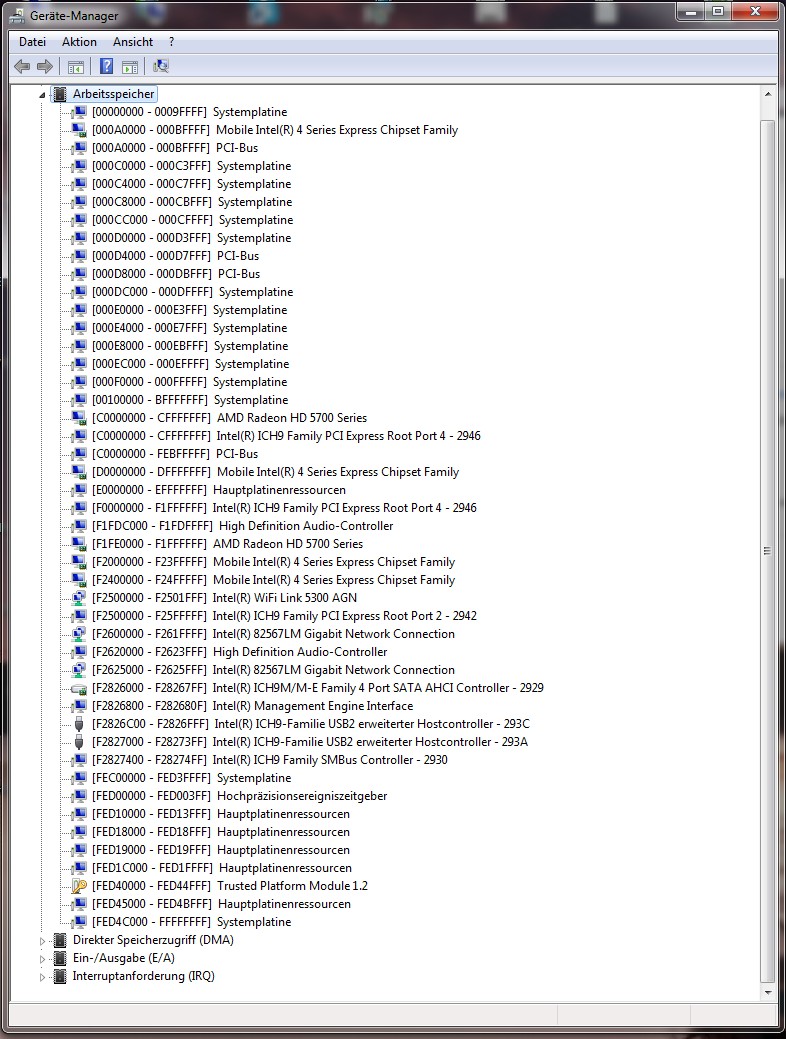Click the Back arrow toolbar icon
This screenshot has width=786, height=1039.
point(22,66)
